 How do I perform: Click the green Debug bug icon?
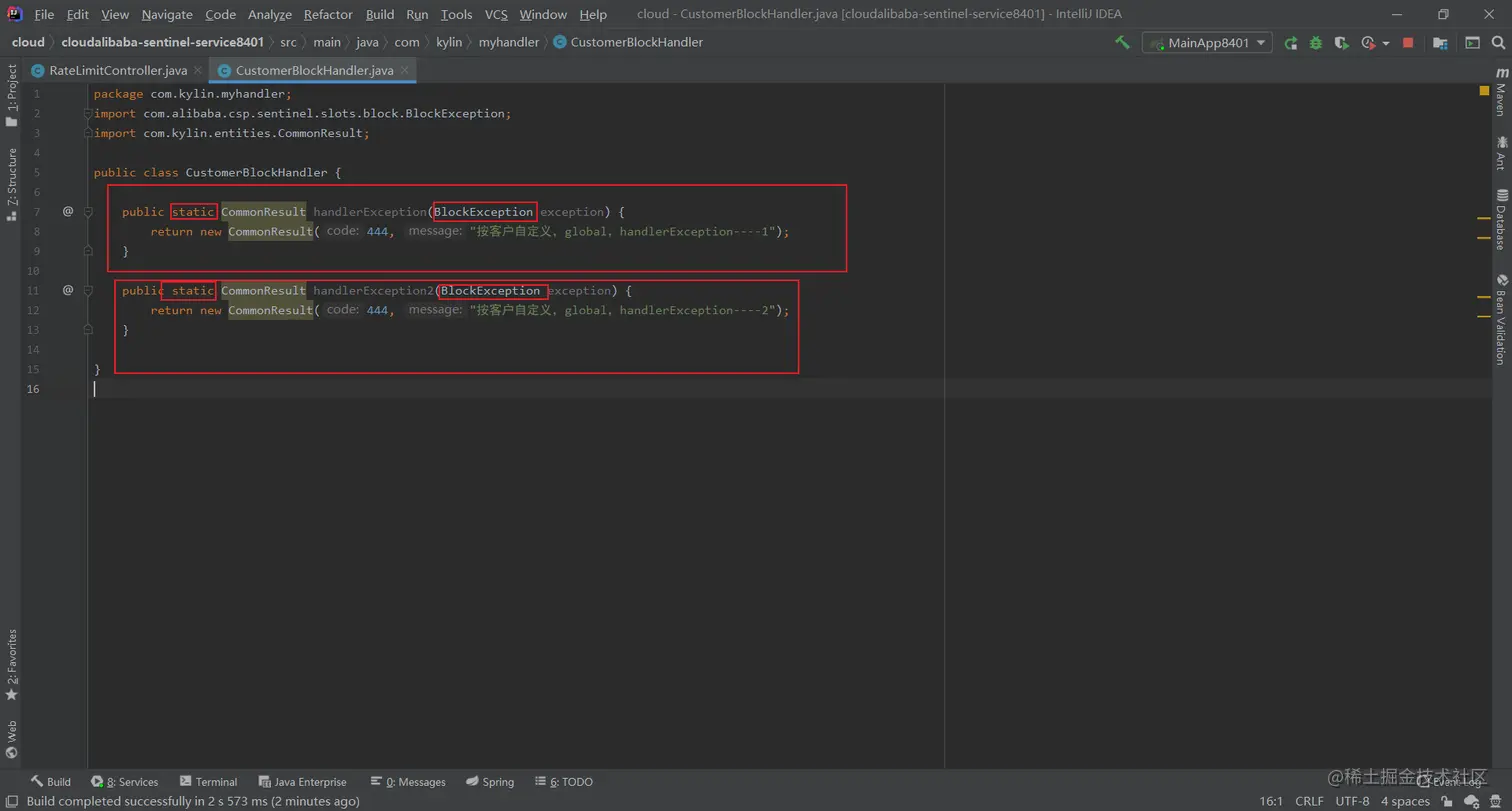pos(1316,43)
